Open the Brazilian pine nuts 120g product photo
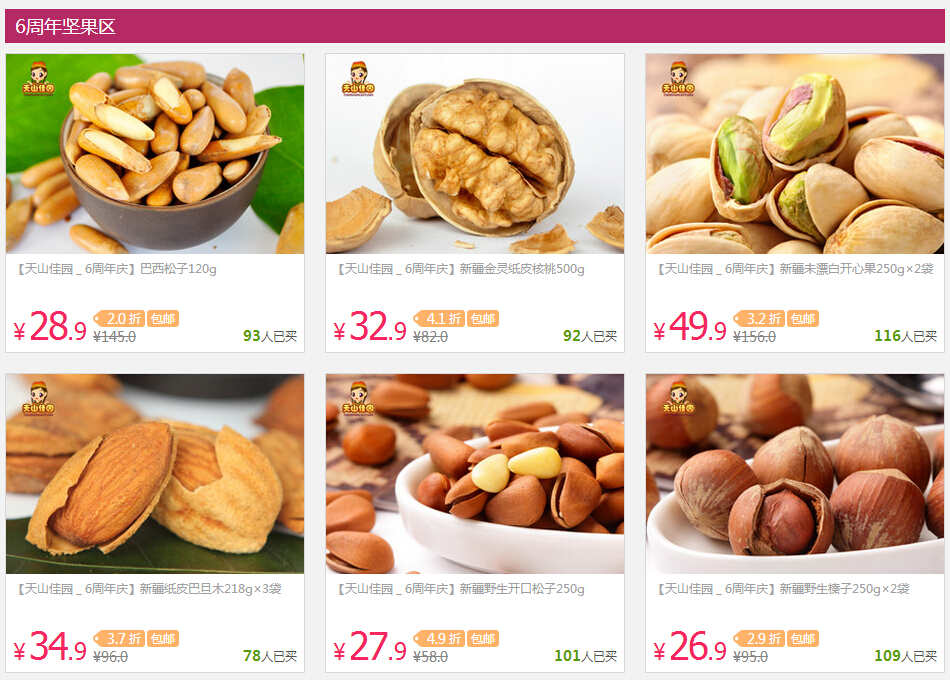The image size is (950, 680). tap(155, 153)
